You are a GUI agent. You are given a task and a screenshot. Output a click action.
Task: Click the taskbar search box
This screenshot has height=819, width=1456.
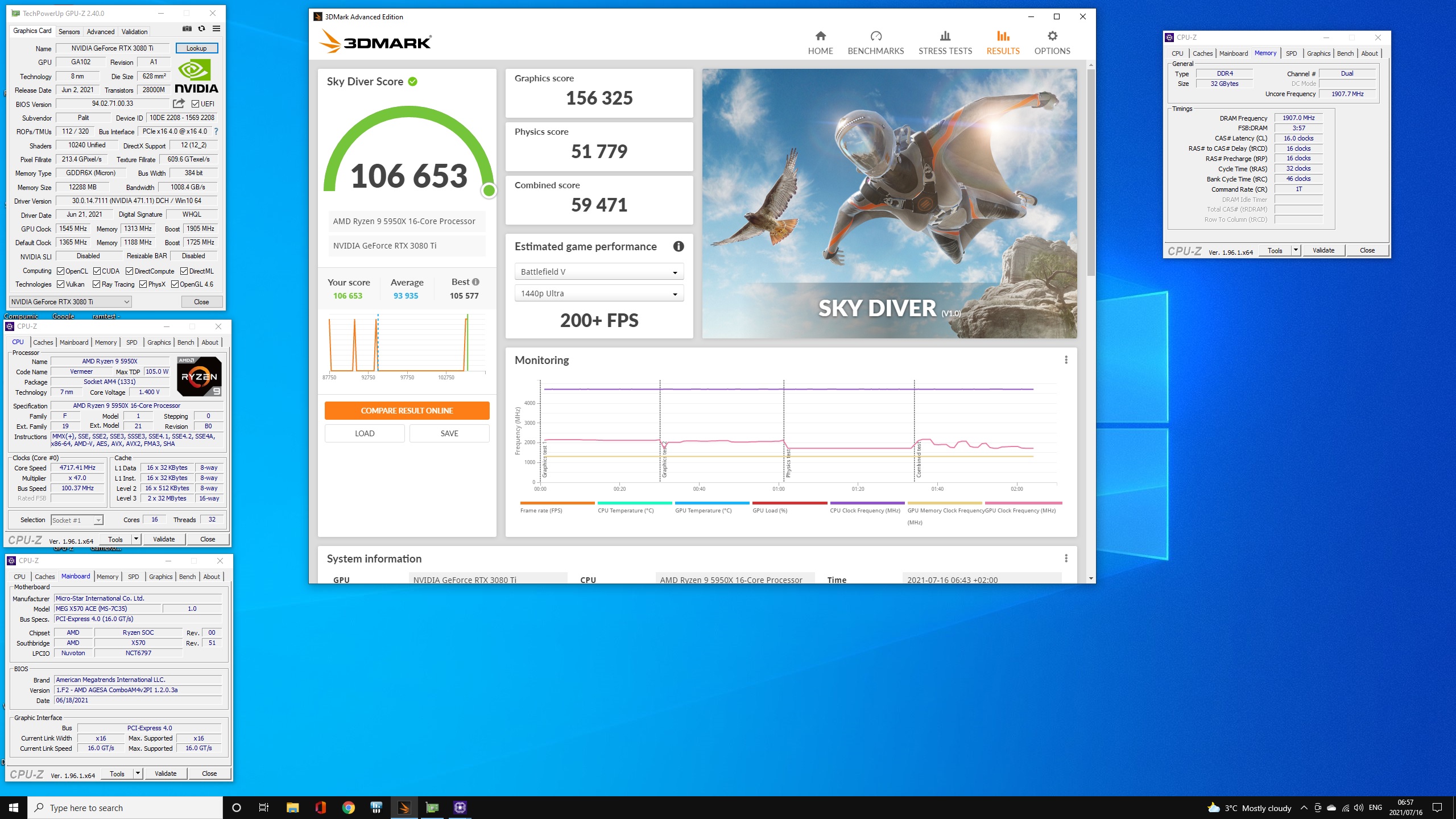point(125,808)
